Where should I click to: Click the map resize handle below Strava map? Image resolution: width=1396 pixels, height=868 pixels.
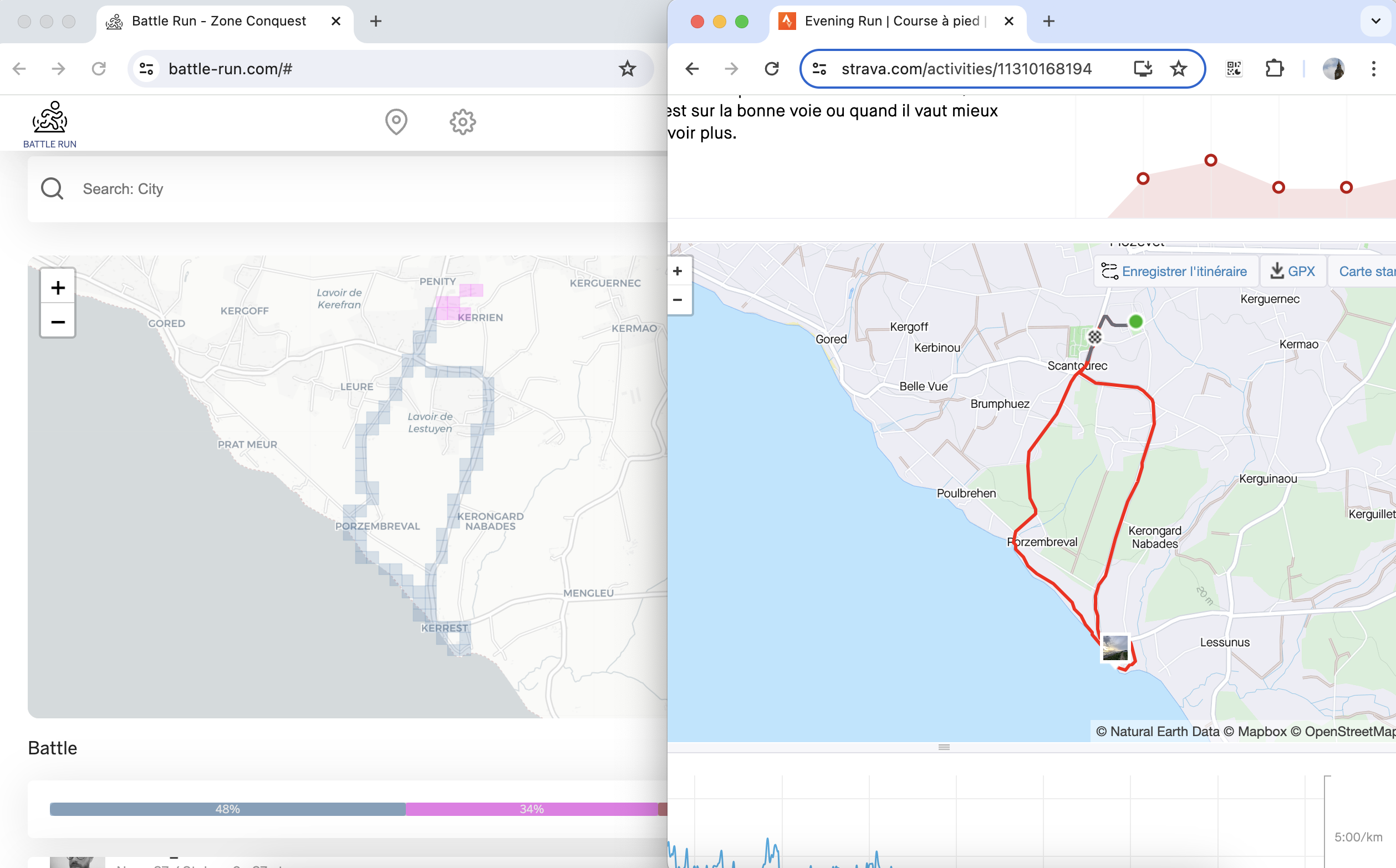[x=944, y=747]
